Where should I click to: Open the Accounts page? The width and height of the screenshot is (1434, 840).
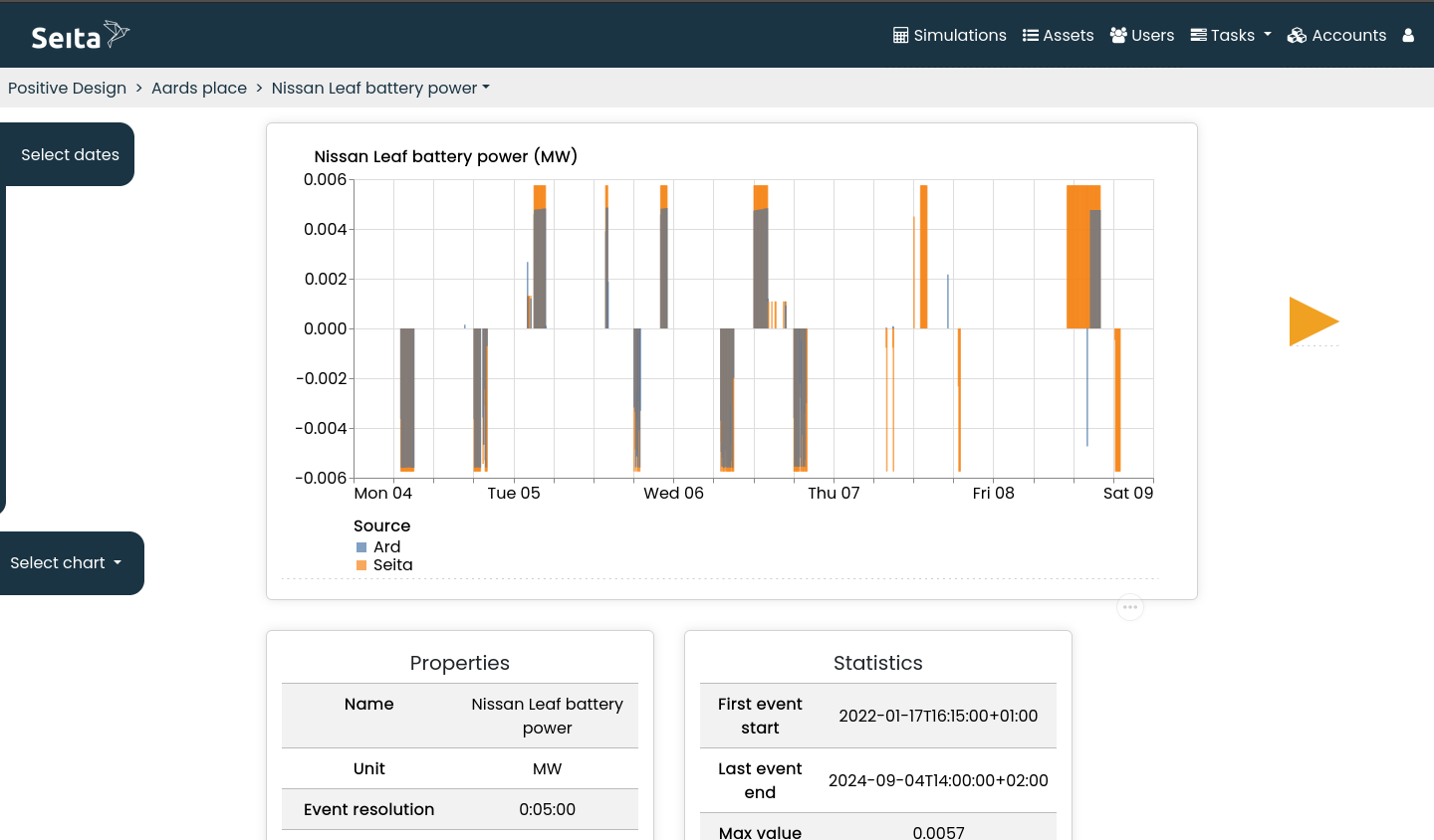click(x=1336, y=35)
